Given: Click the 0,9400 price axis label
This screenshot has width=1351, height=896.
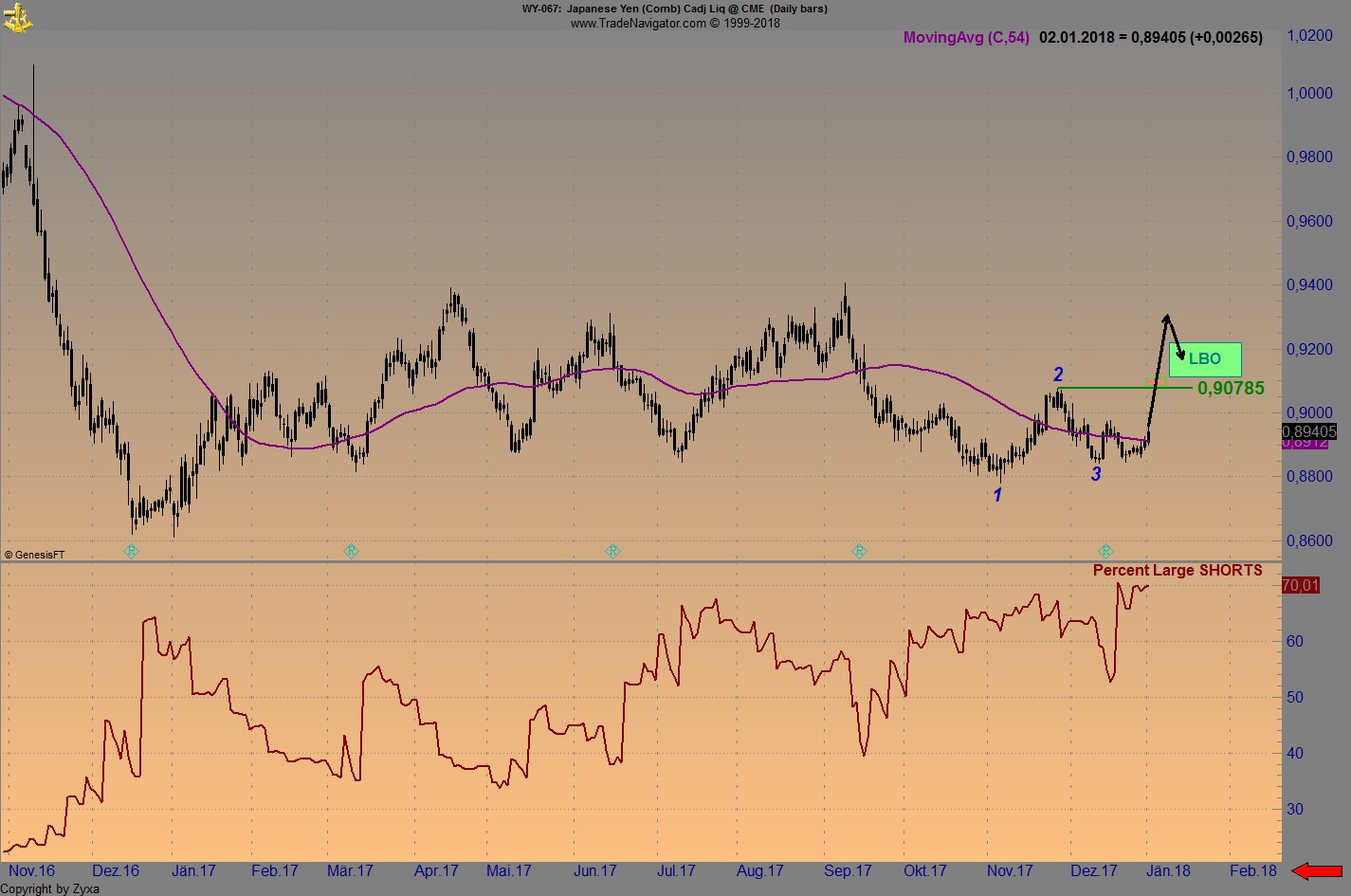Looking at the screenshot, I should [1309, 284].
